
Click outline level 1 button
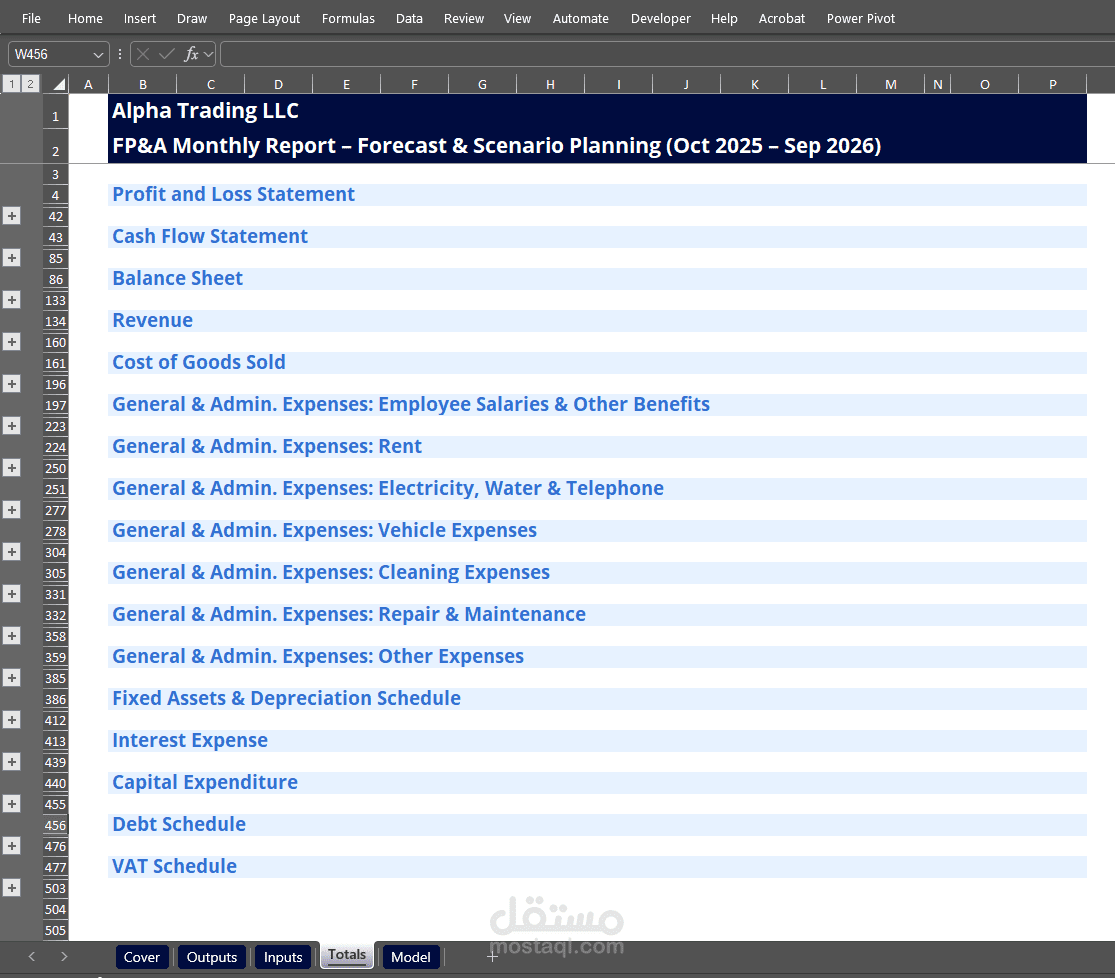pos(11,84)
